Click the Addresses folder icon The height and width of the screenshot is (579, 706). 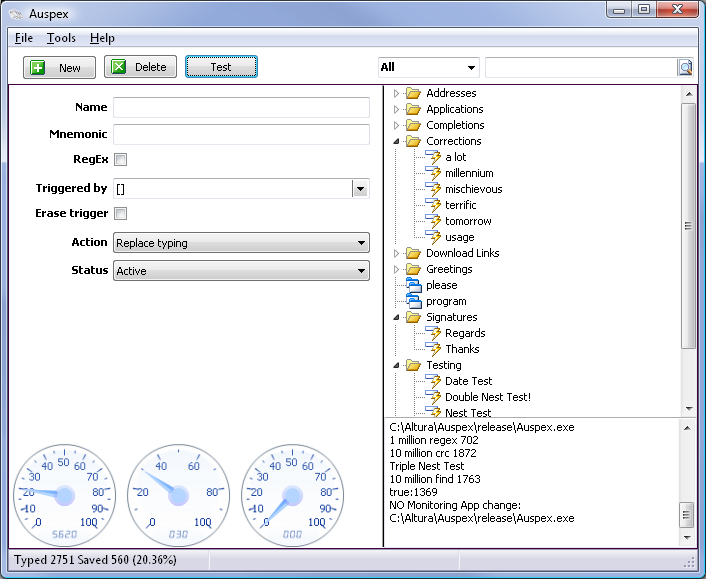(x=413, y=93)
